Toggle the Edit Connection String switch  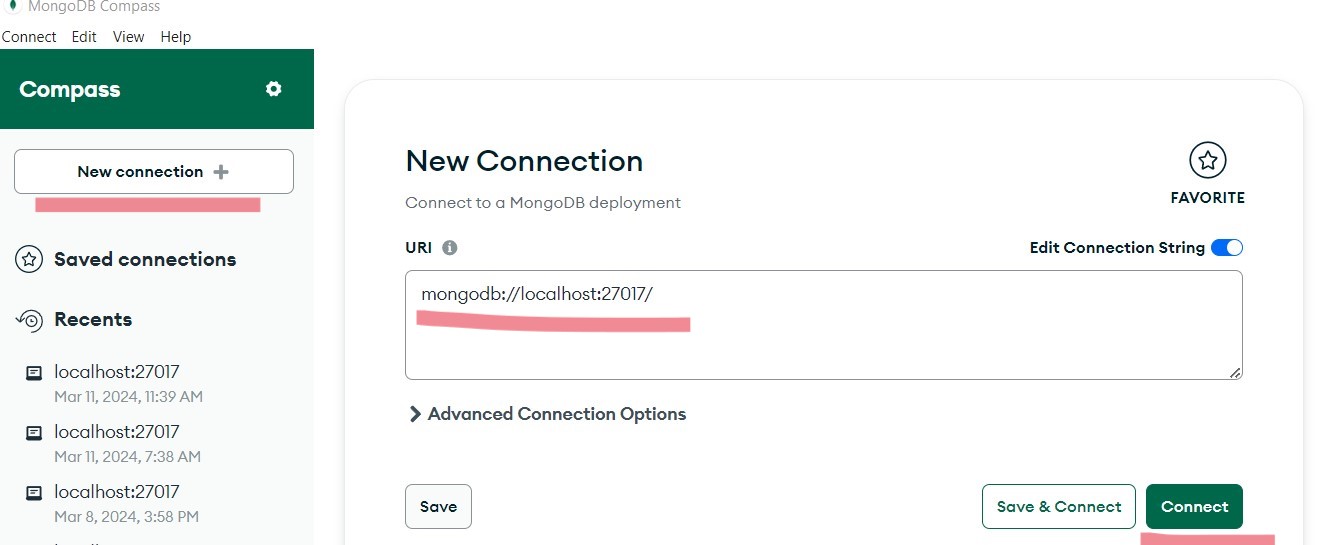tap(1227, 248)
